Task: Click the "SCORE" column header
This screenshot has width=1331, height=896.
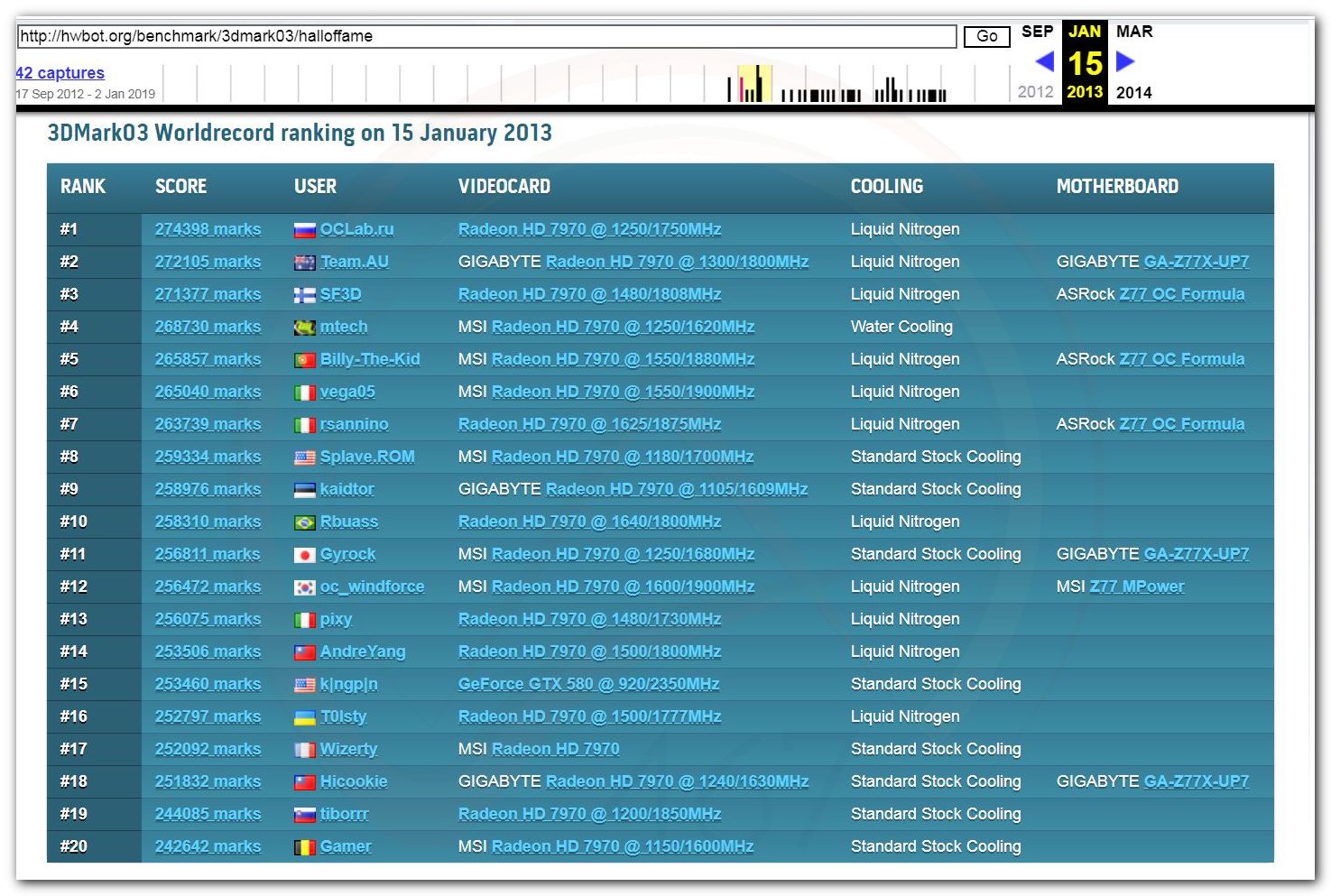Action: click(x=180, y=187)
